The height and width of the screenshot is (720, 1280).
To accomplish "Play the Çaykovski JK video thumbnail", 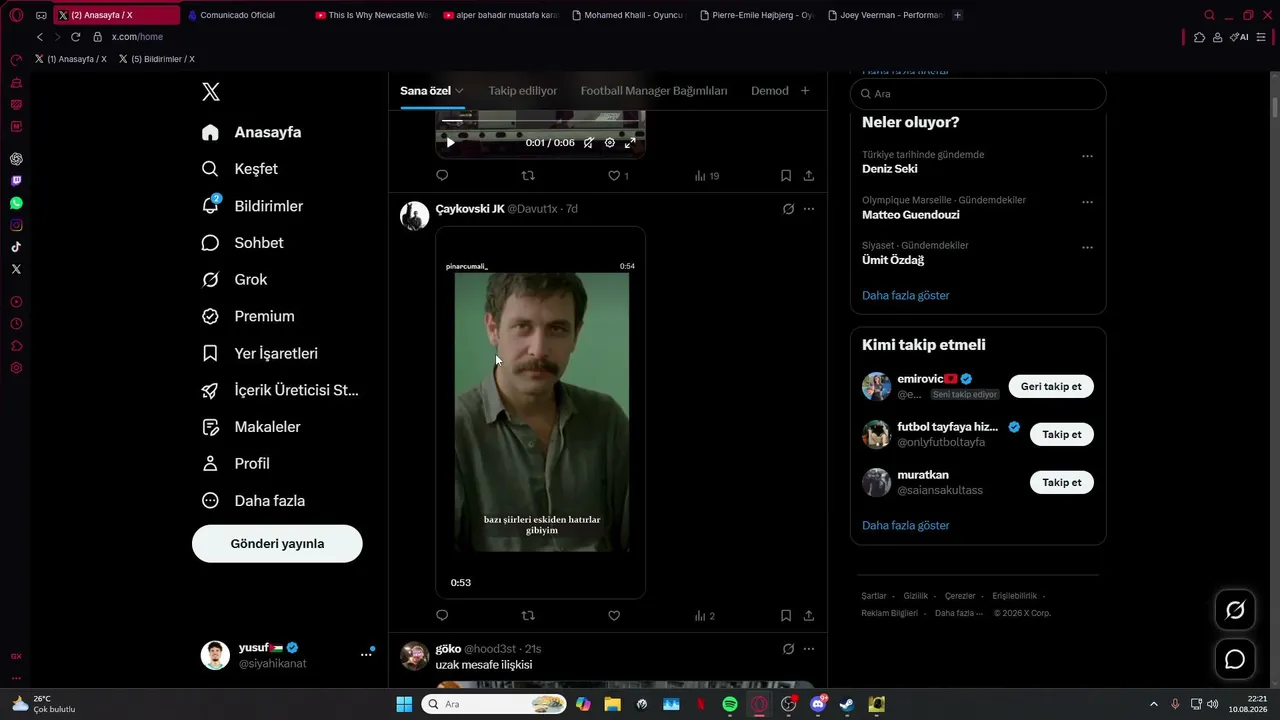I will [541, 413].
